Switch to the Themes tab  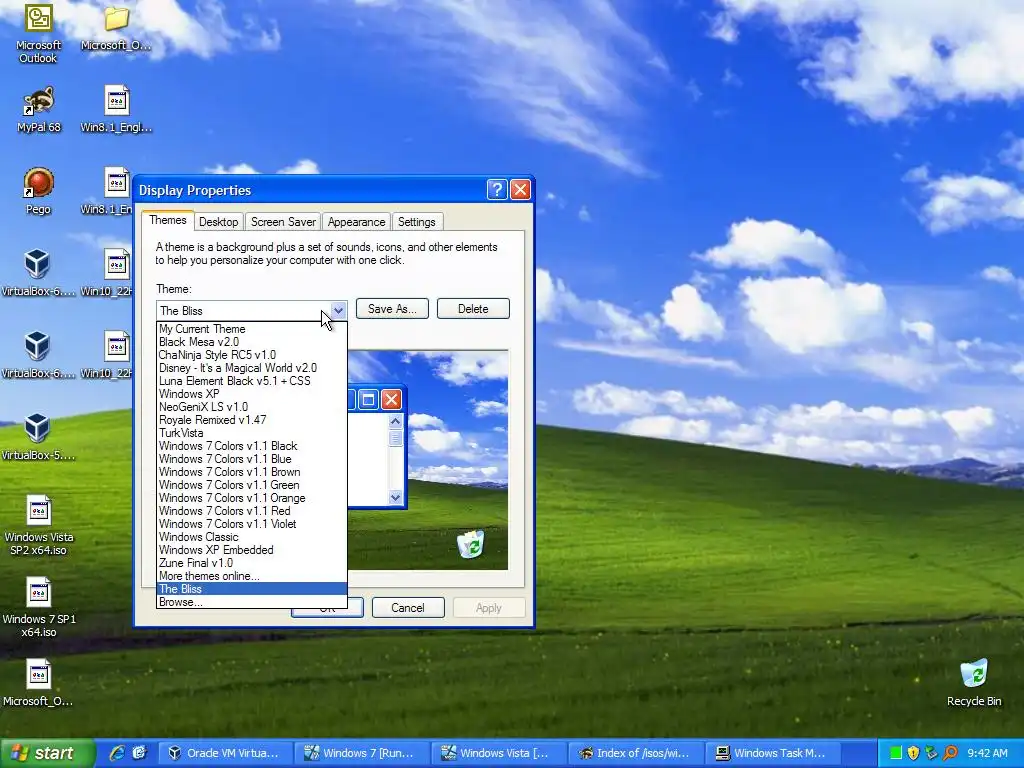168,220
